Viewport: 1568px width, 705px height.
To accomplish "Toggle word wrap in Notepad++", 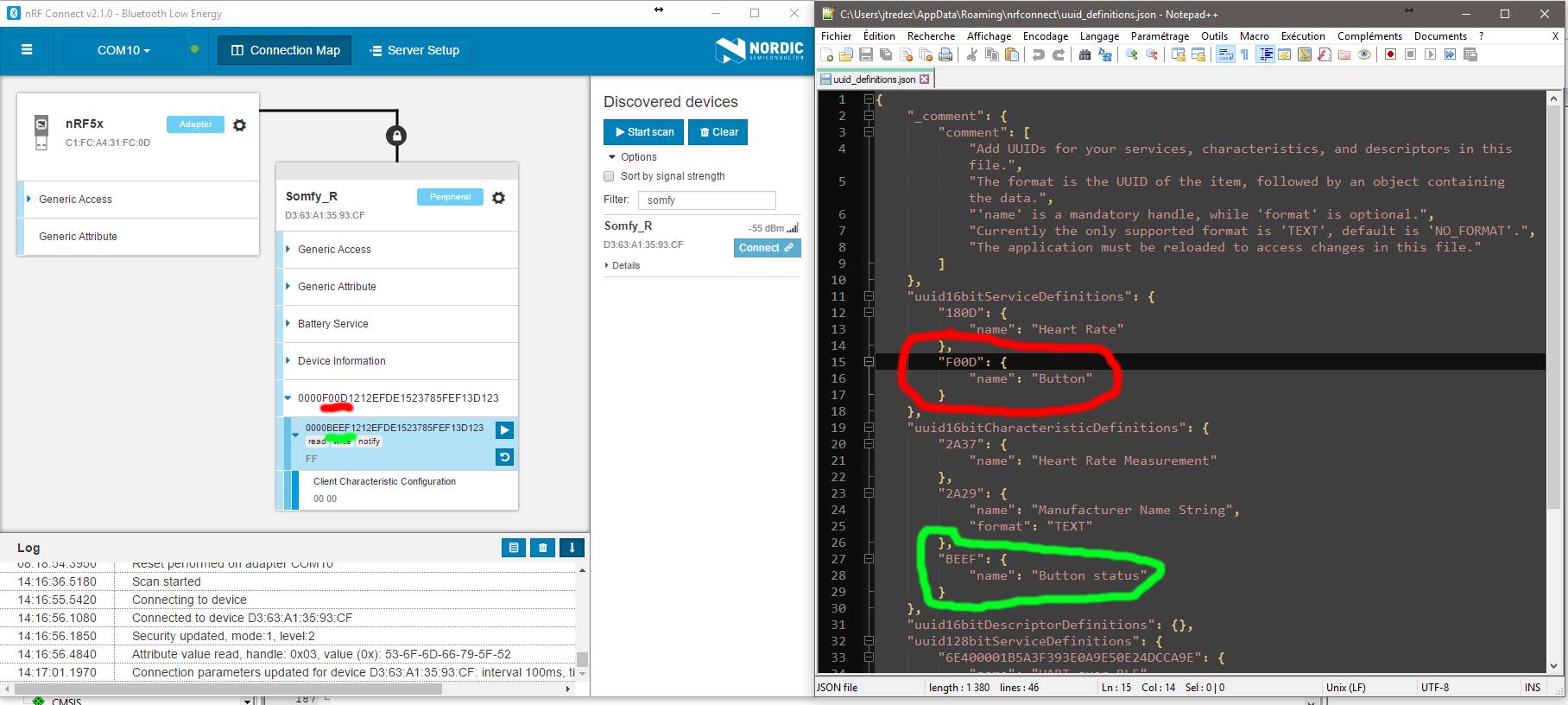I will [1224, 54].
